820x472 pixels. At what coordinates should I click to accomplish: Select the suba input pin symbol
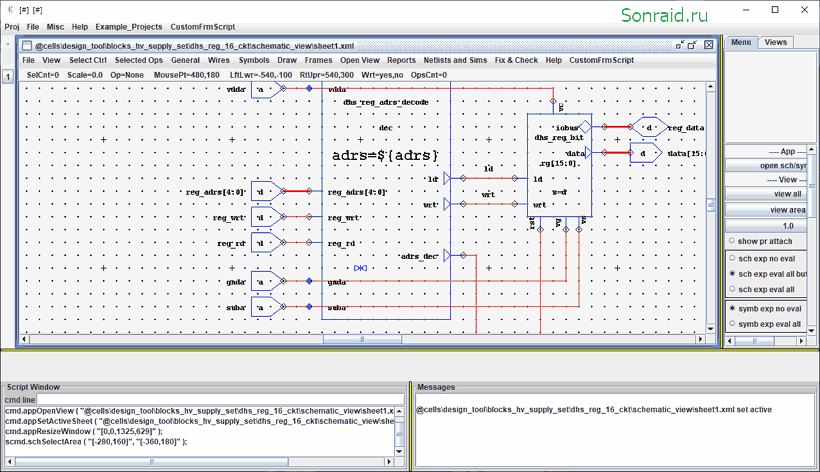267,307
